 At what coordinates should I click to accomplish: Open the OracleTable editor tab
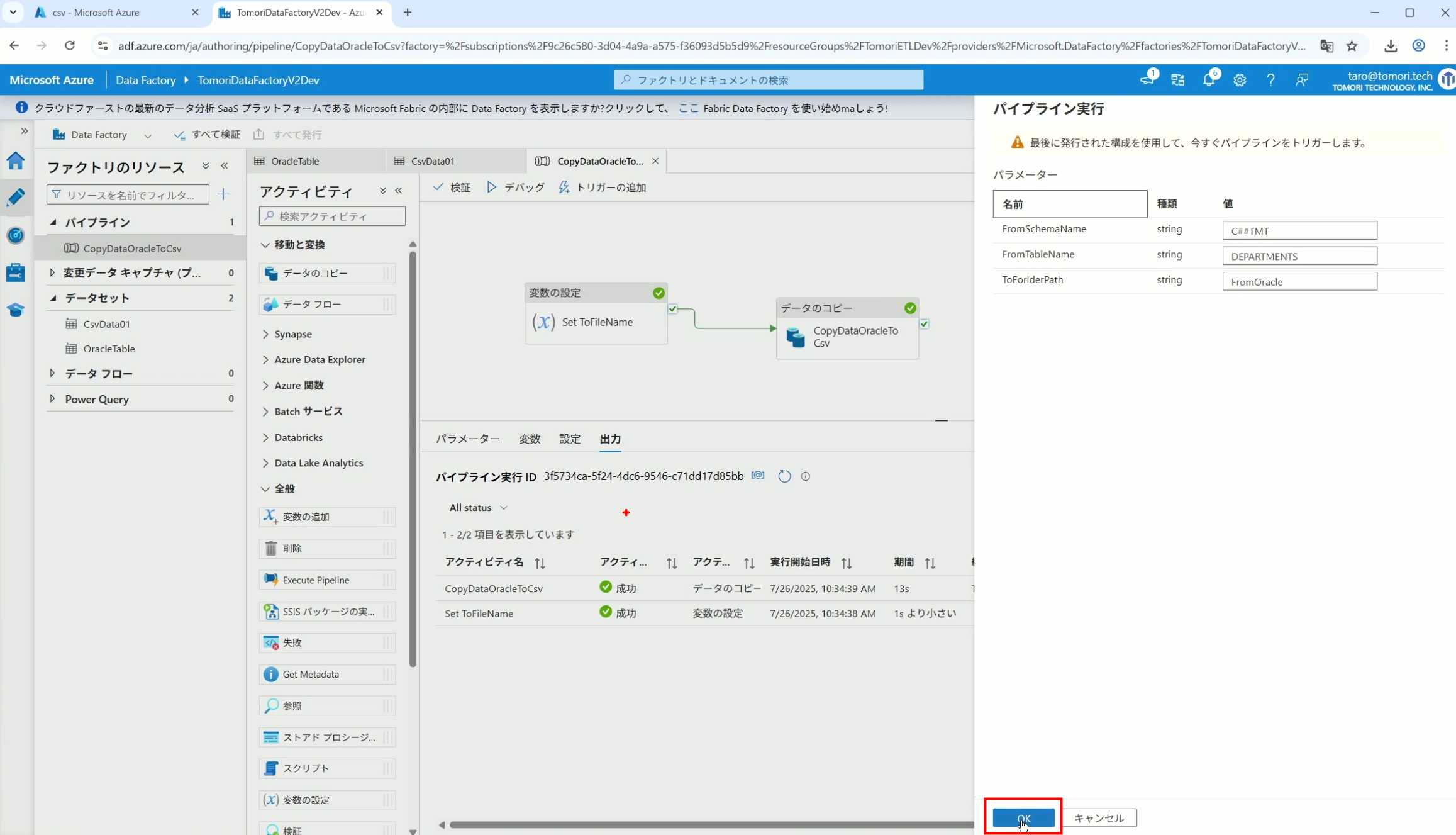pos(294,161)
